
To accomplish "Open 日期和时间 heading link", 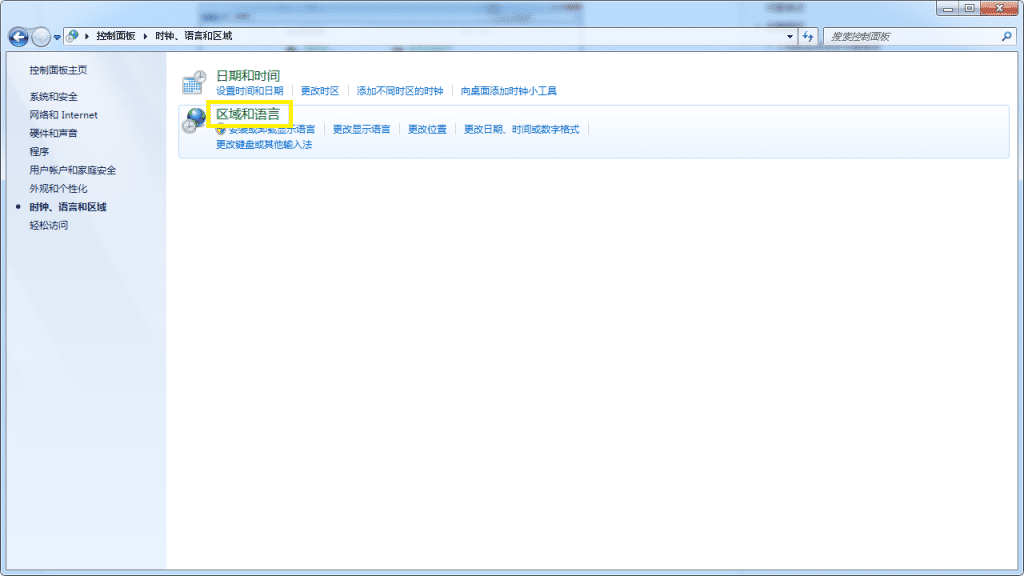I will [248, 75].
